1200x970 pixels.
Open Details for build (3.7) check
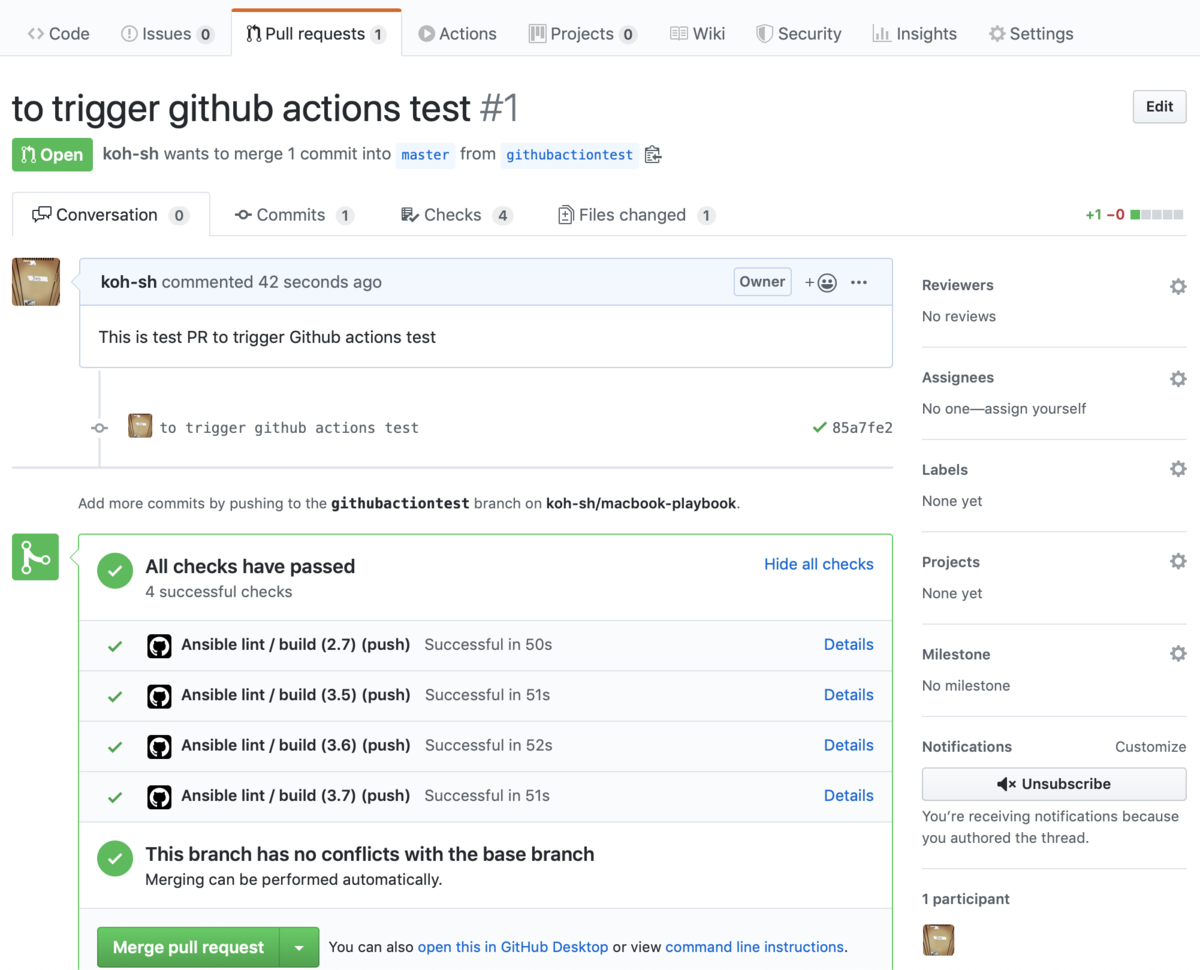click(x=849, y=796)
